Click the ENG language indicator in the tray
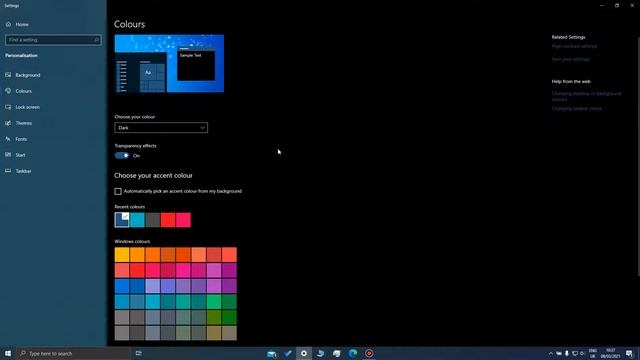Screen dimensions: 640x360 593,353
